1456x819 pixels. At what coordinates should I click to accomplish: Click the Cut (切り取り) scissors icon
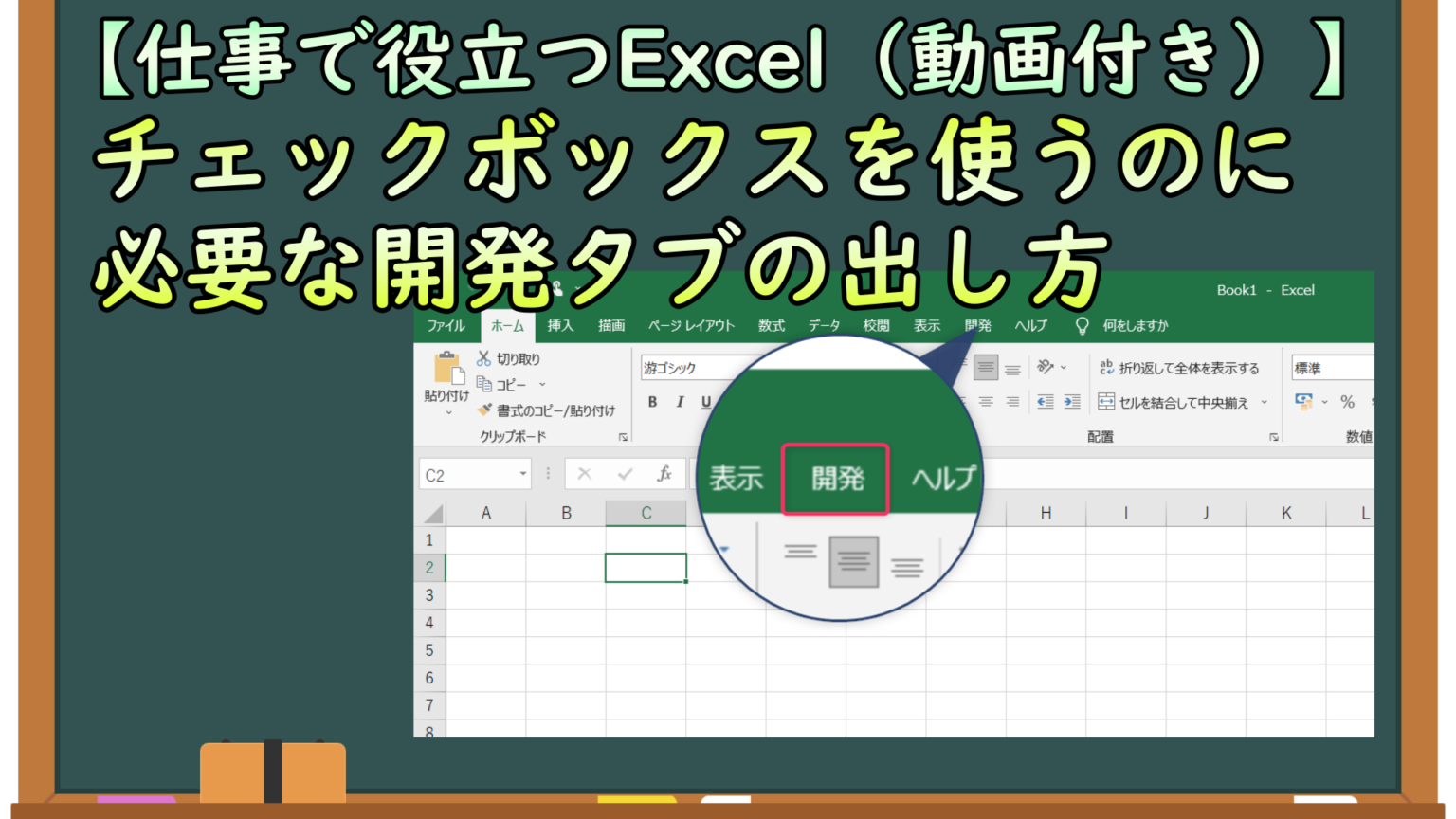[484, 358]
